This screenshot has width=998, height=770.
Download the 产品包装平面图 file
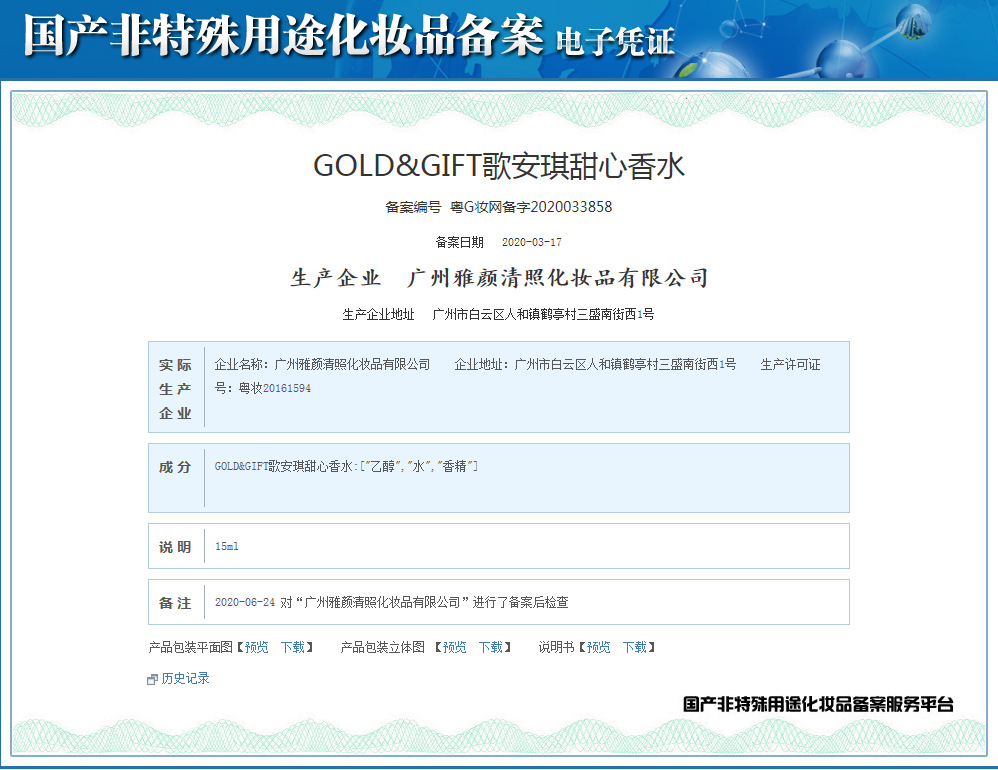(x=293, y=647)
